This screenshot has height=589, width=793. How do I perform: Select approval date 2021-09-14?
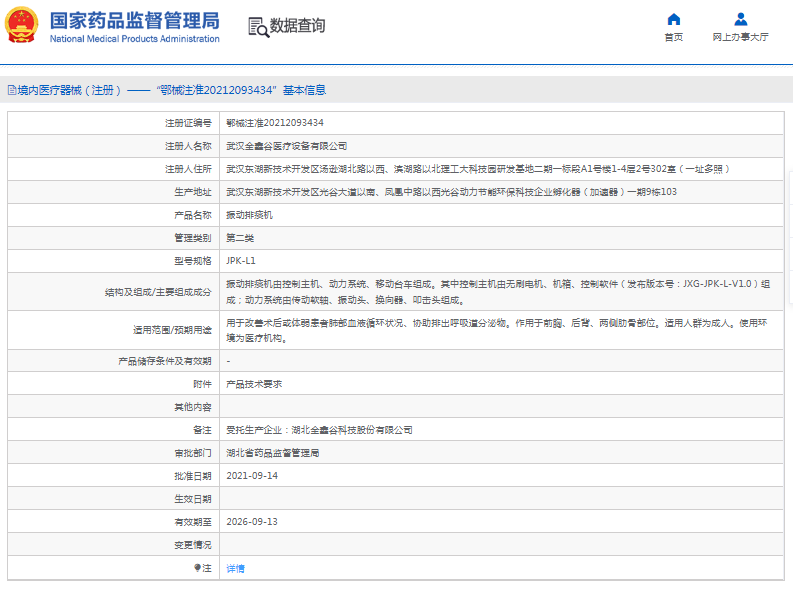(252, 476)
